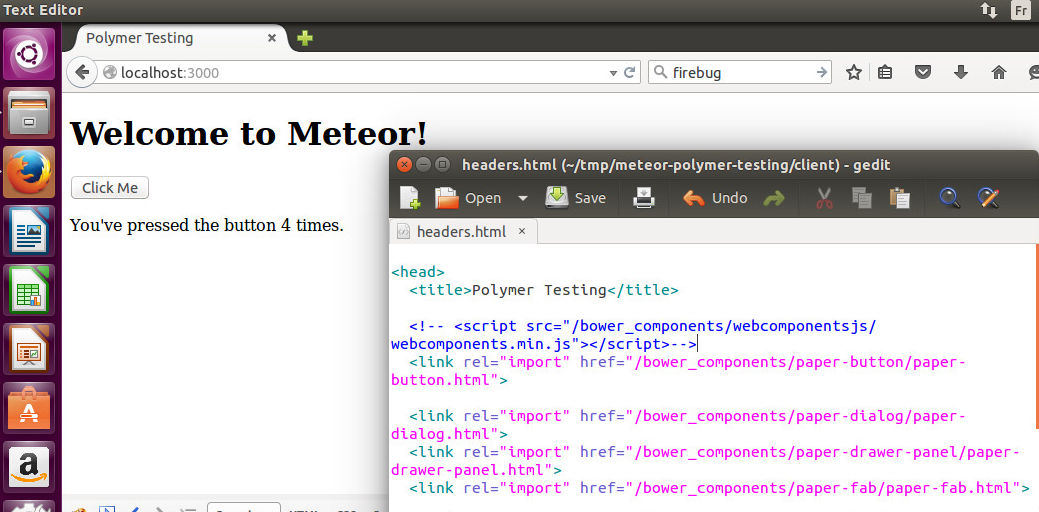Viewport: 1039px width, 512px height.
Task: Select the headers.html tab in gedit
Action: click(463, 232)
